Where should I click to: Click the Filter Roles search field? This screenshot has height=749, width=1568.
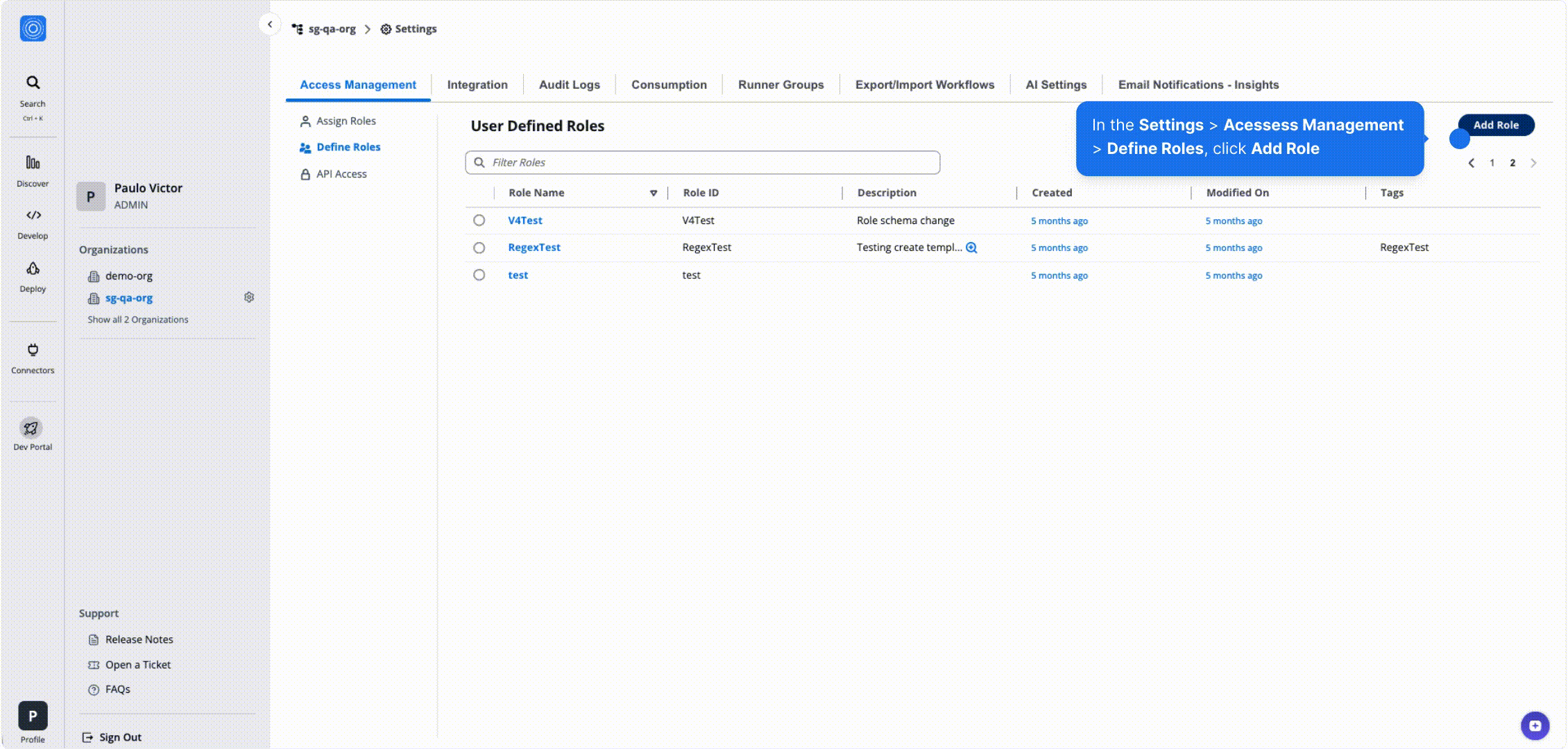pyautogui.click(x=702, y=162)
